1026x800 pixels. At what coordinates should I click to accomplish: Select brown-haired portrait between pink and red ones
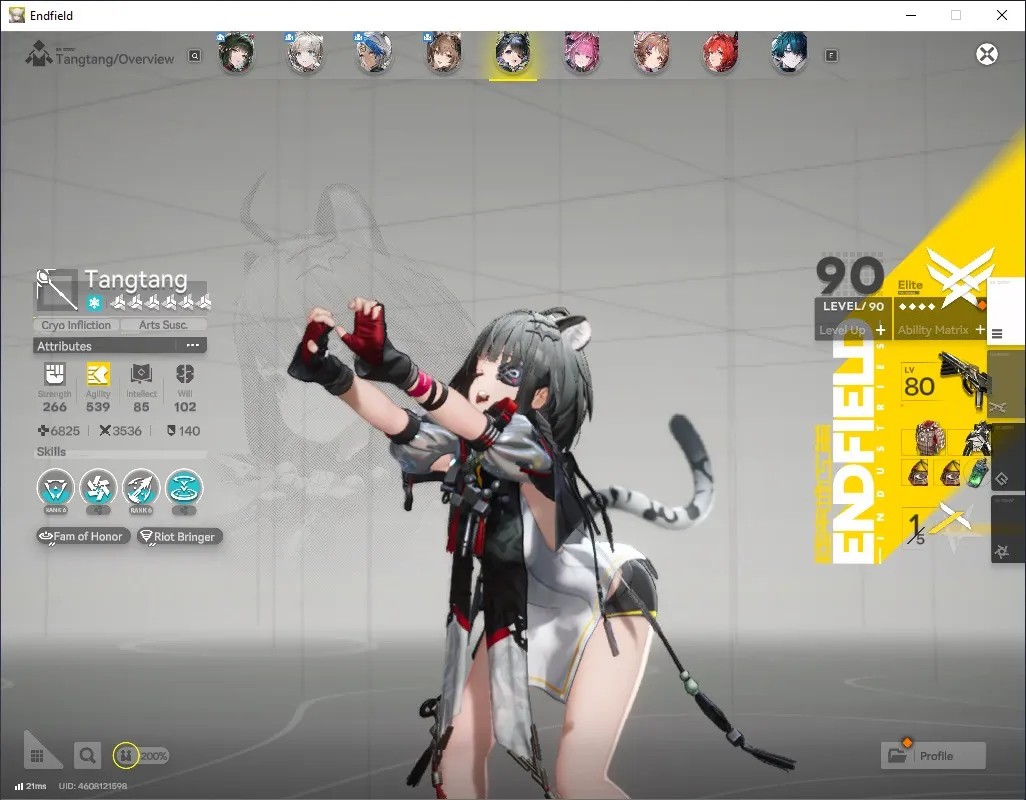tap(650, 52)
